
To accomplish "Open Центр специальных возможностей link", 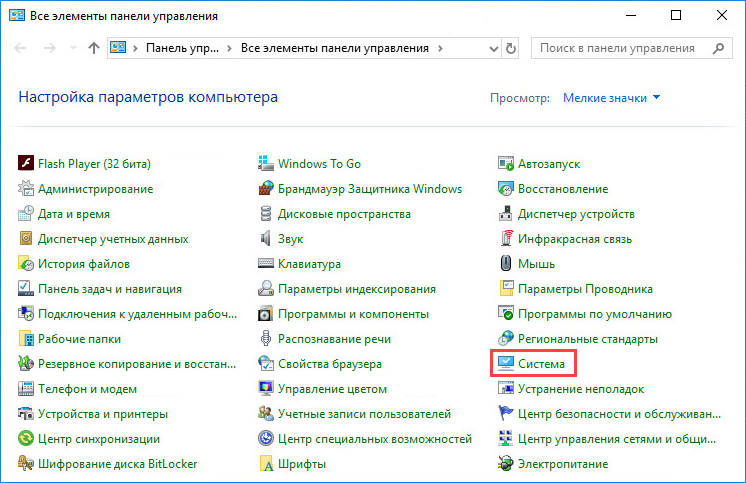I will click(375, 439).
